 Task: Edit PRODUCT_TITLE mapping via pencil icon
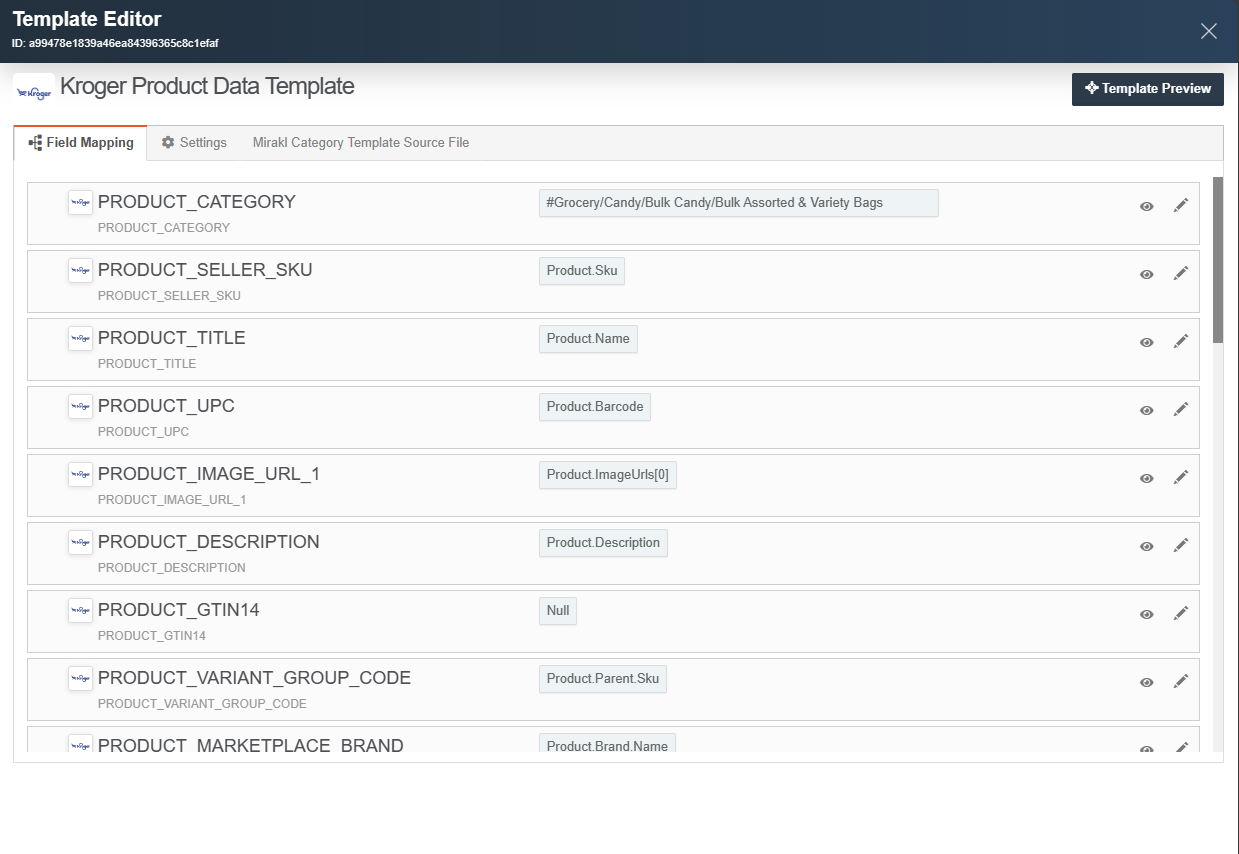click(1181, 341)
